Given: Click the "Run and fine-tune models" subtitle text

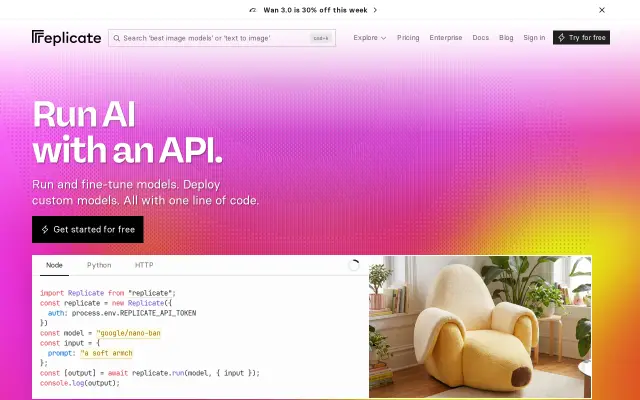Looking at the screenshot, I should click(145, 192).
